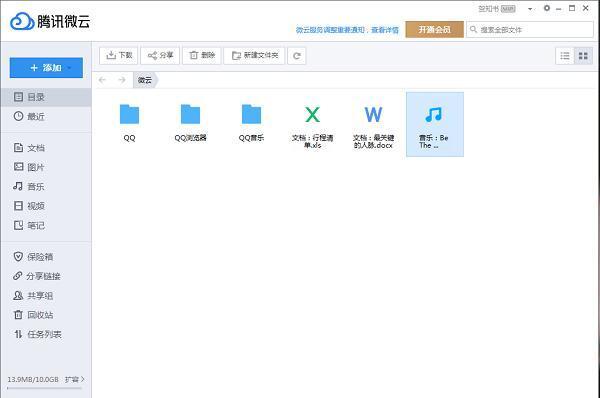Go back with the left arrow
The image size is (600, 398).
click(102, 80)
